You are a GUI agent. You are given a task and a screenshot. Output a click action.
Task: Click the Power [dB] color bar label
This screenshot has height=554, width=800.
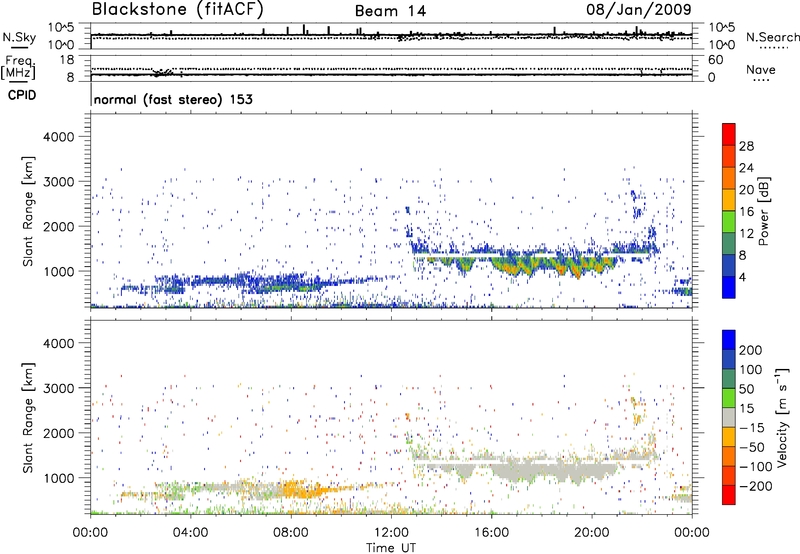click(x=763, y=211)
